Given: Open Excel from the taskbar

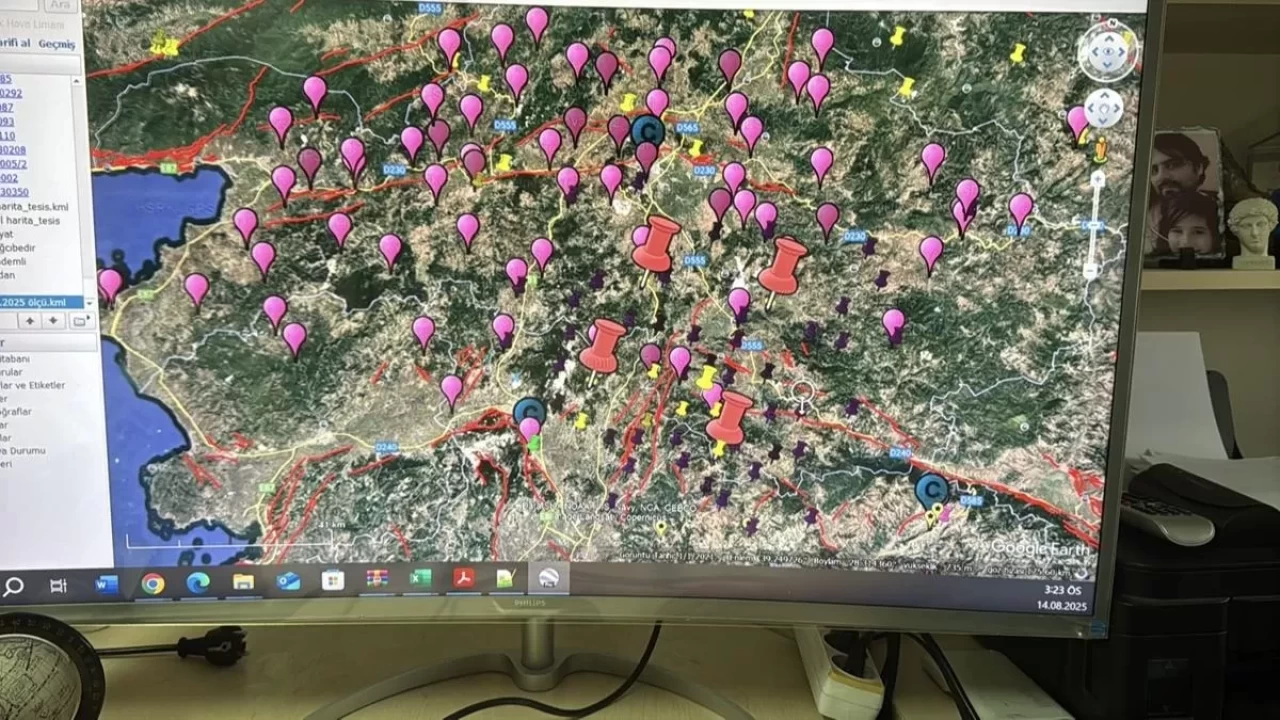Looking at the screenshot, I should coord(421,578).
